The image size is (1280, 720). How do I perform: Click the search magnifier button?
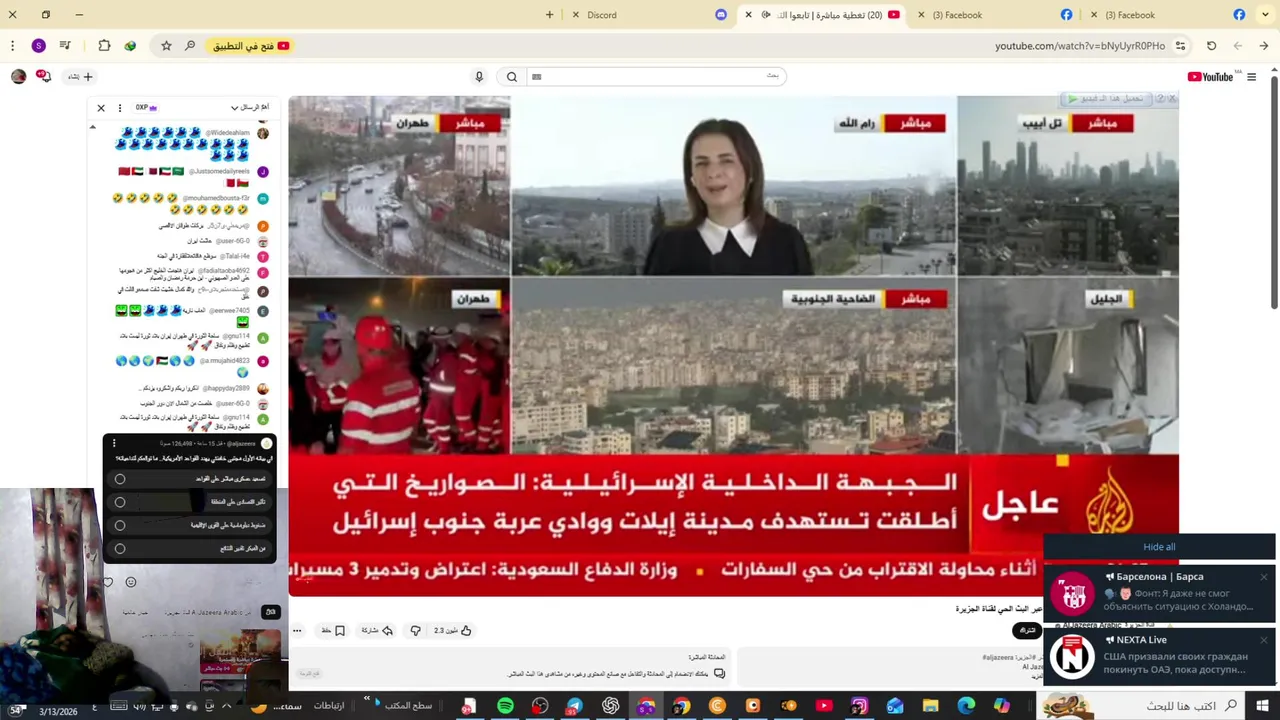point(512,77)
